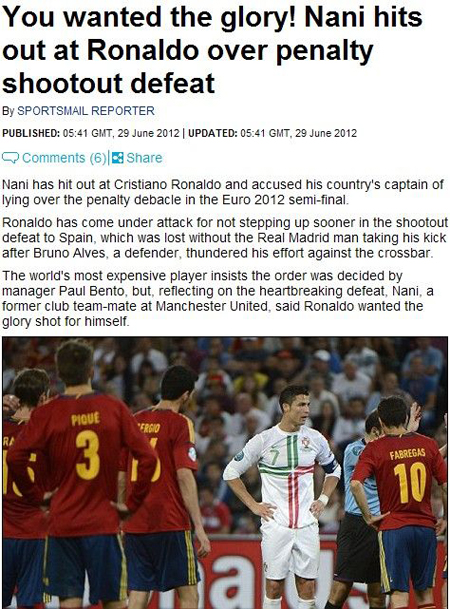Viewport: 450px width, 609px height.
Task: Click the 'By' byline text
Action: click(x=8, y=111)
